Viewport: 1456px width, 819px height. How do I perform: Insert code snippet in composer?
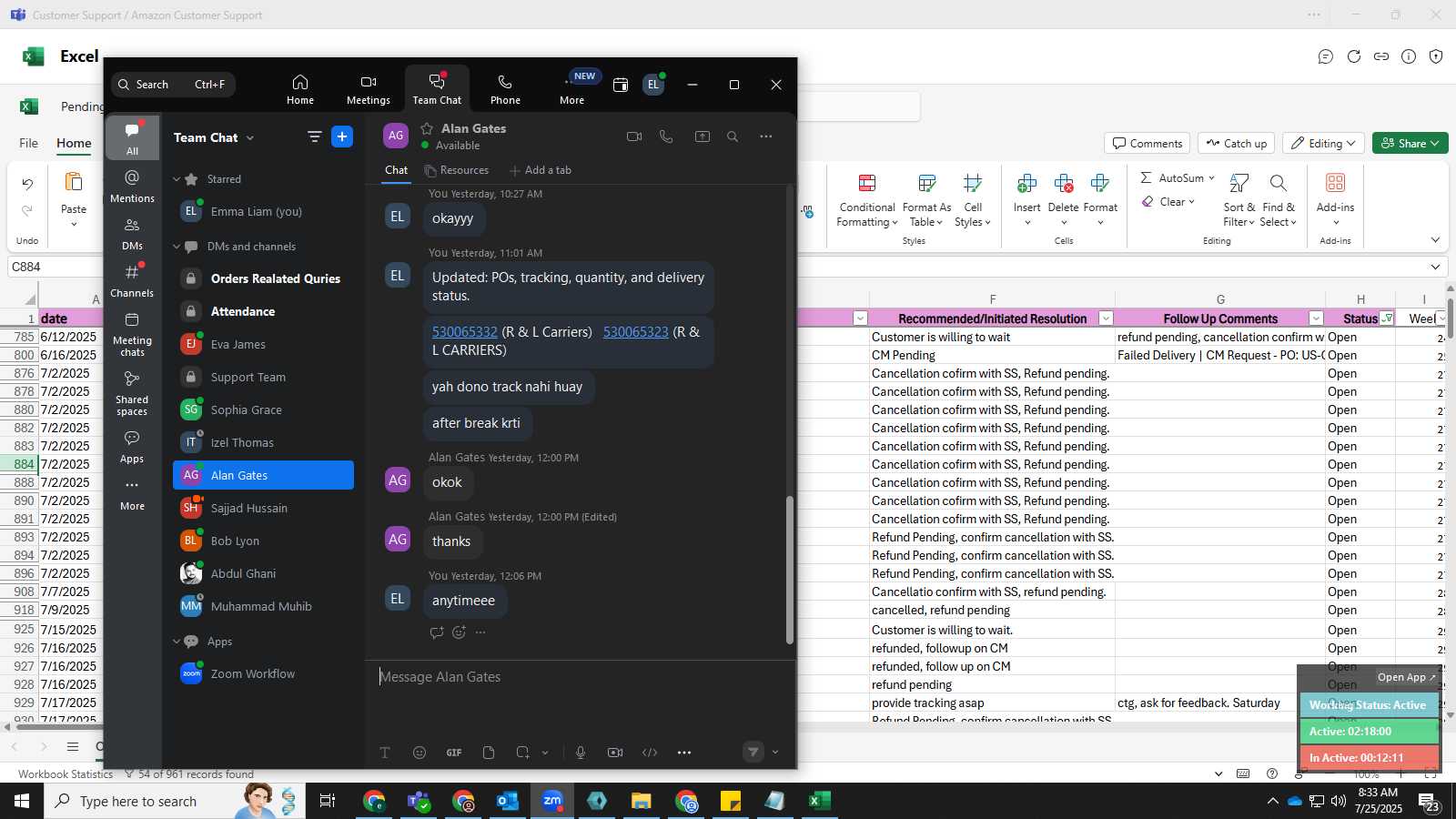click(650, 753)
